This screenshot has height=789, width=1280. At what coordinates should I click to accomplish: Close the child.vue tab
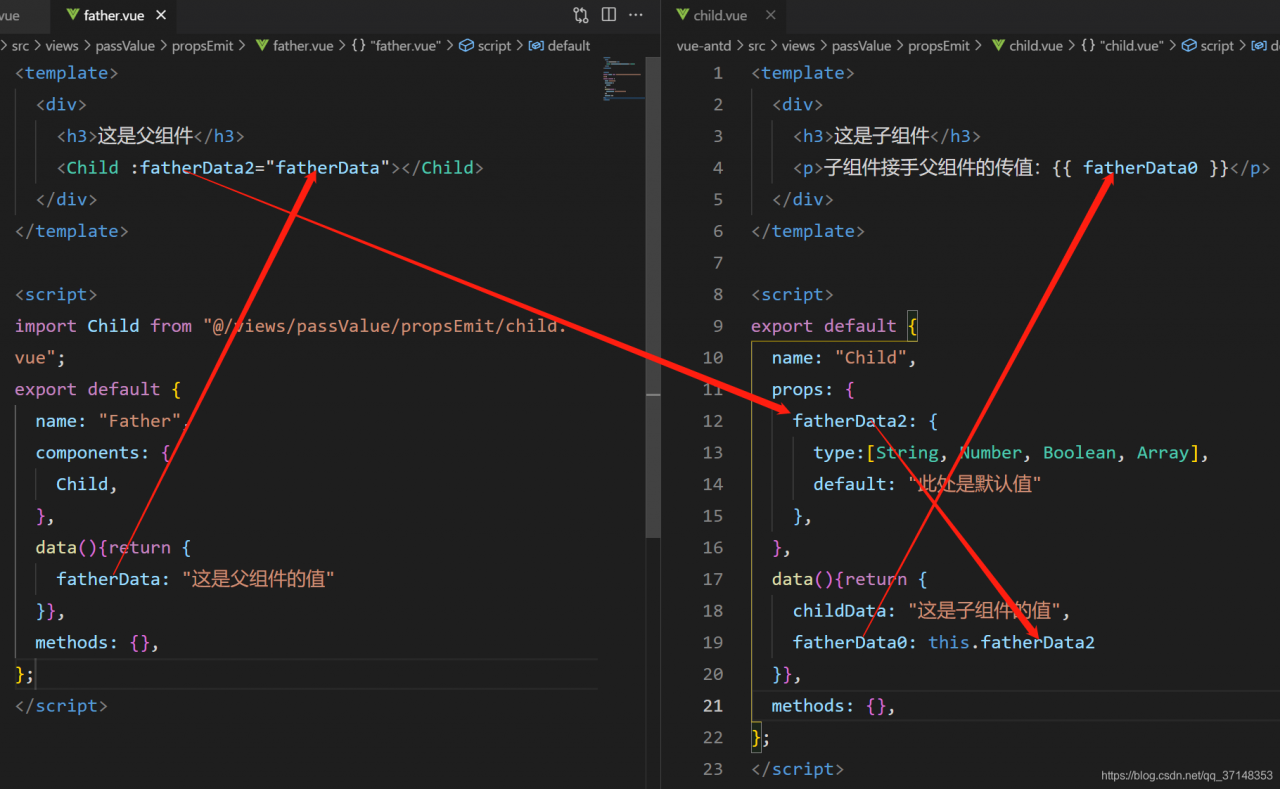click(770, 16)
